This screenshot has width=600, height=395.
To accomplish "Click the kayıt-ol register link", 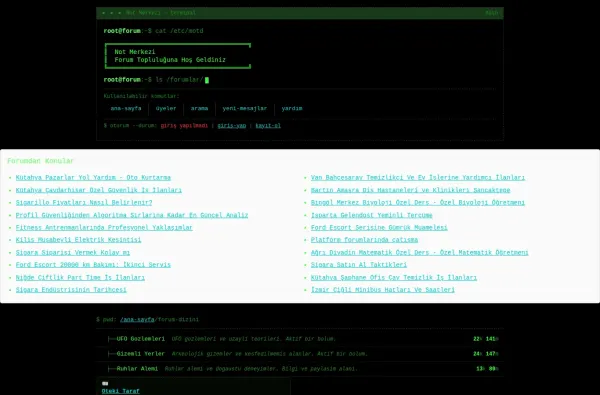I will 268,126.
